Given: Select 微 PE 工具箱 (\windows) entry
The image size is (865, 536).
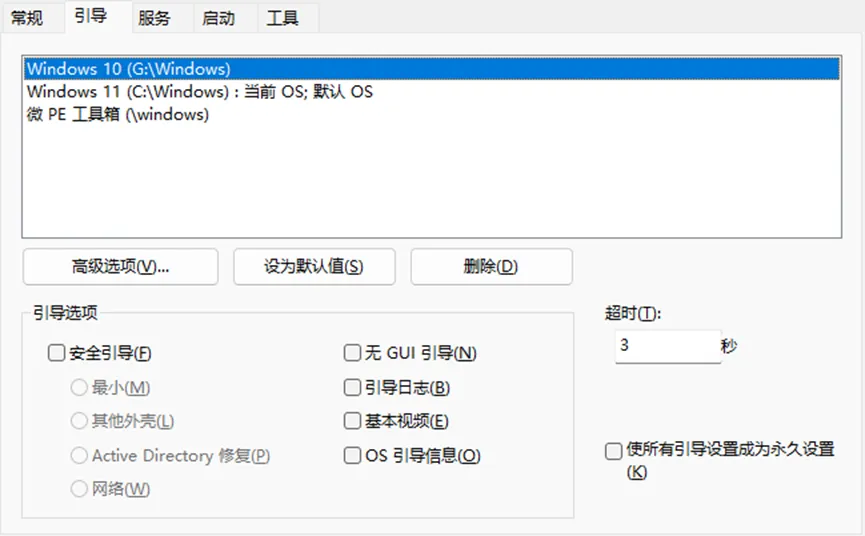Looking at the screenshot, I should 431,114.
